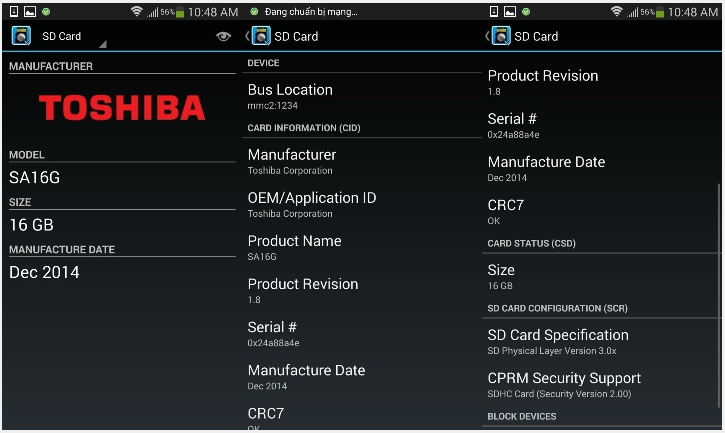Tap the SD Card app icon in left panel
Image resolution: width=725 pixels, height=433 pixels.
tap(20, 36)
